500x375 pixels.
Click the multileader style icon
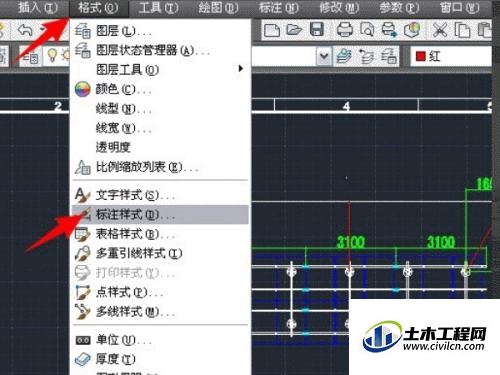point(82,253)
